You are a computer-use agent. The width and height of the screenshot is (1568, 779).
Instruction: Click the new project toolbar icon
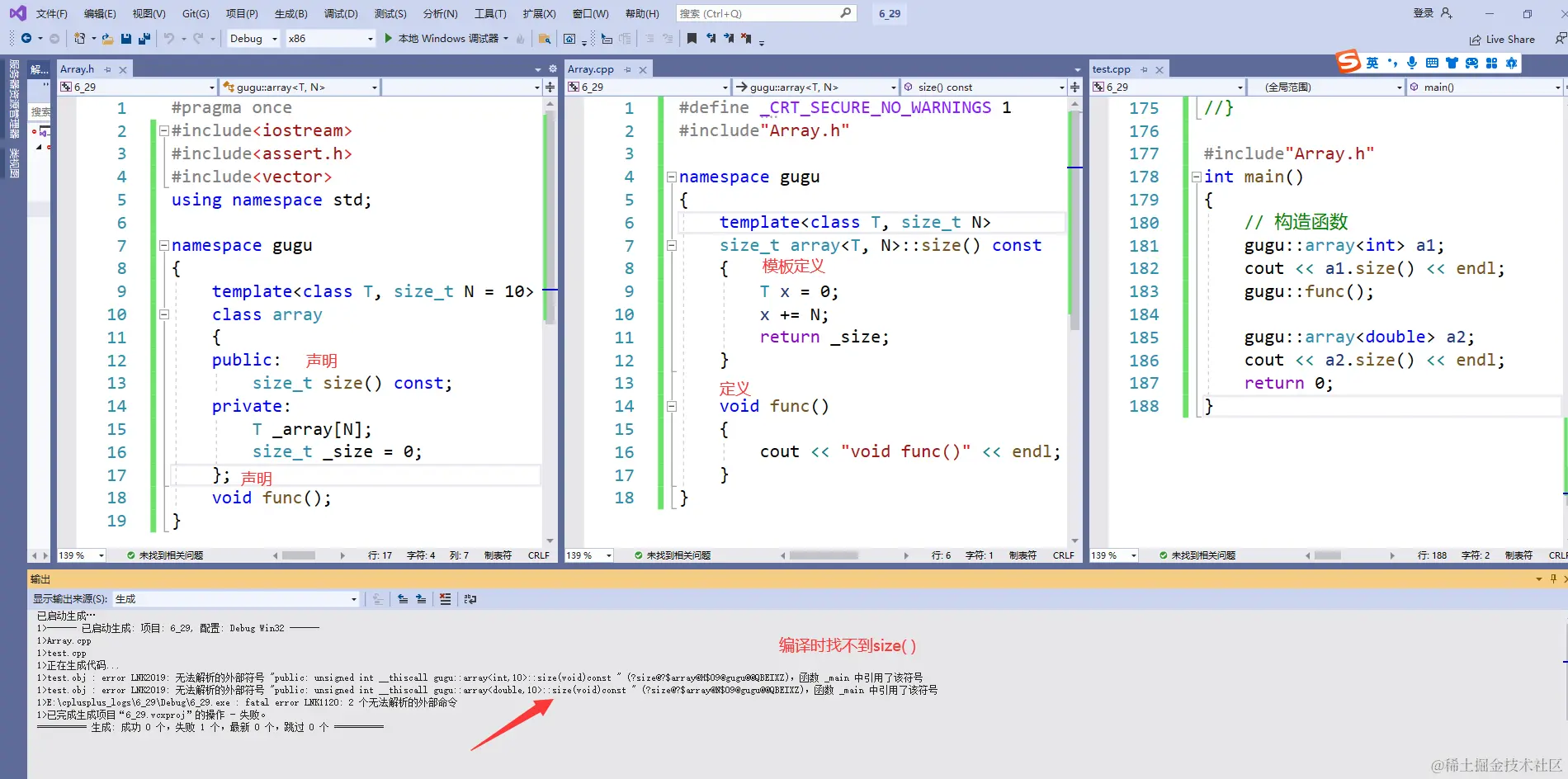click(x=79, y=39)
